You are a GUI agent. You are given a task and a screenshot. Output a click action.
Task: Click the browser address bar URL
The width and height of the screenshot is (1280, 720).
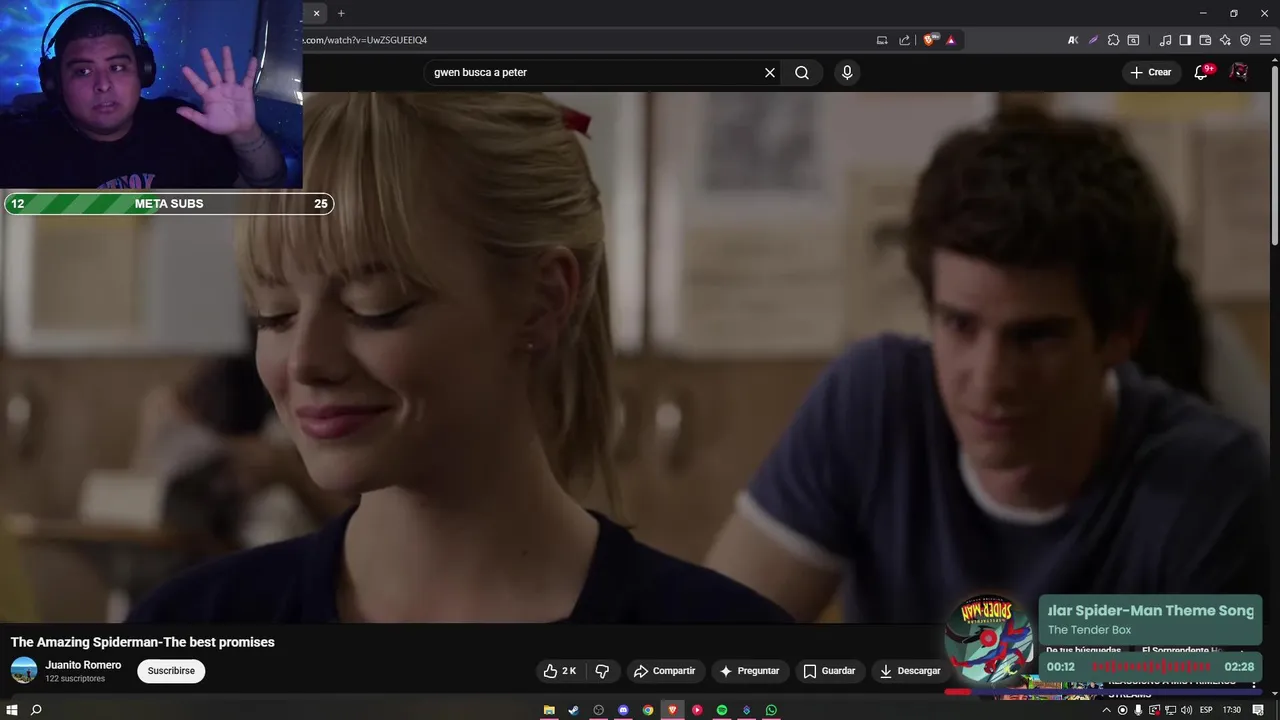[x=365, y=40]
